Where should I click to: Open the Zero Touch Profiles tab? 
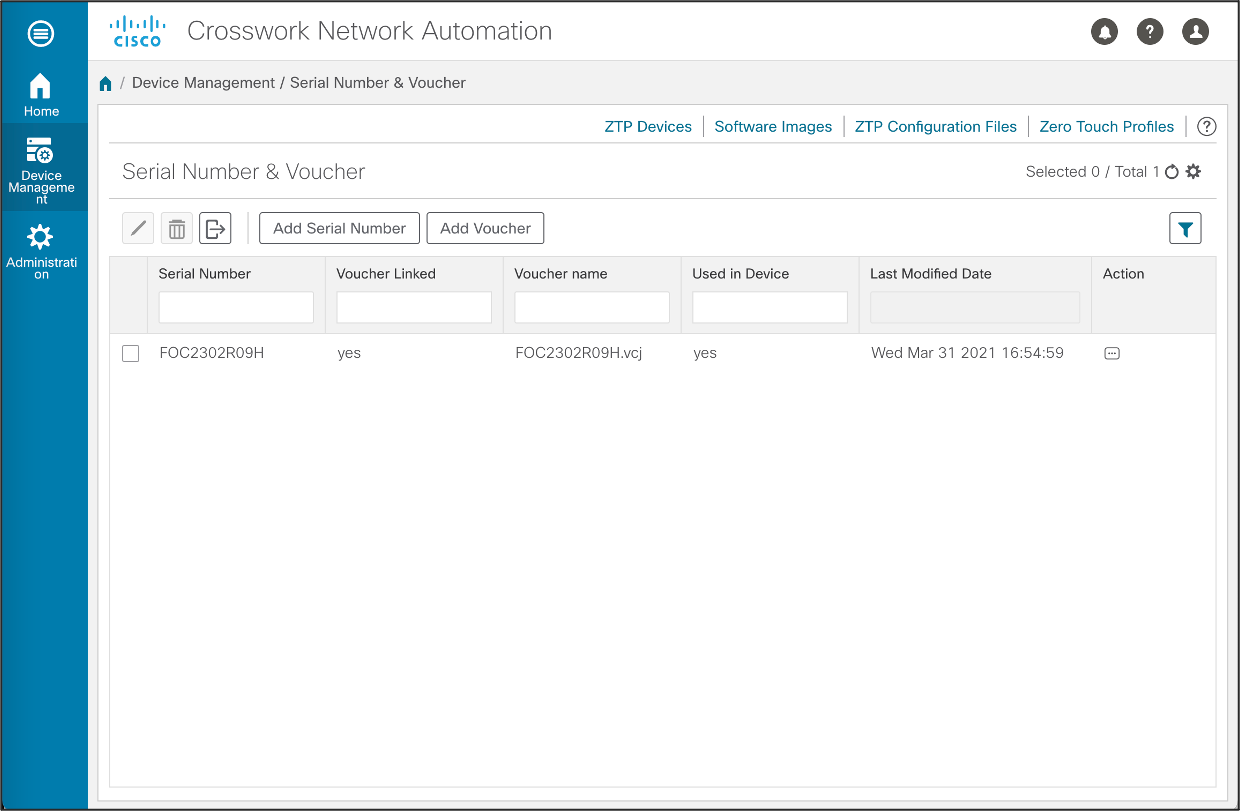(x=1107, y=127)
